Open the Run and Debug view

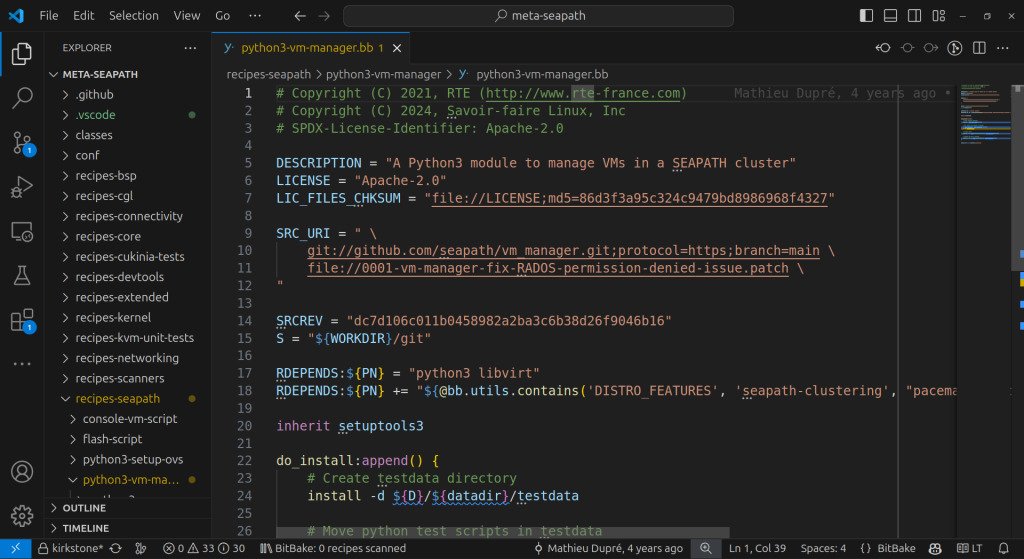pyautogui.click(x=21, y=187)
